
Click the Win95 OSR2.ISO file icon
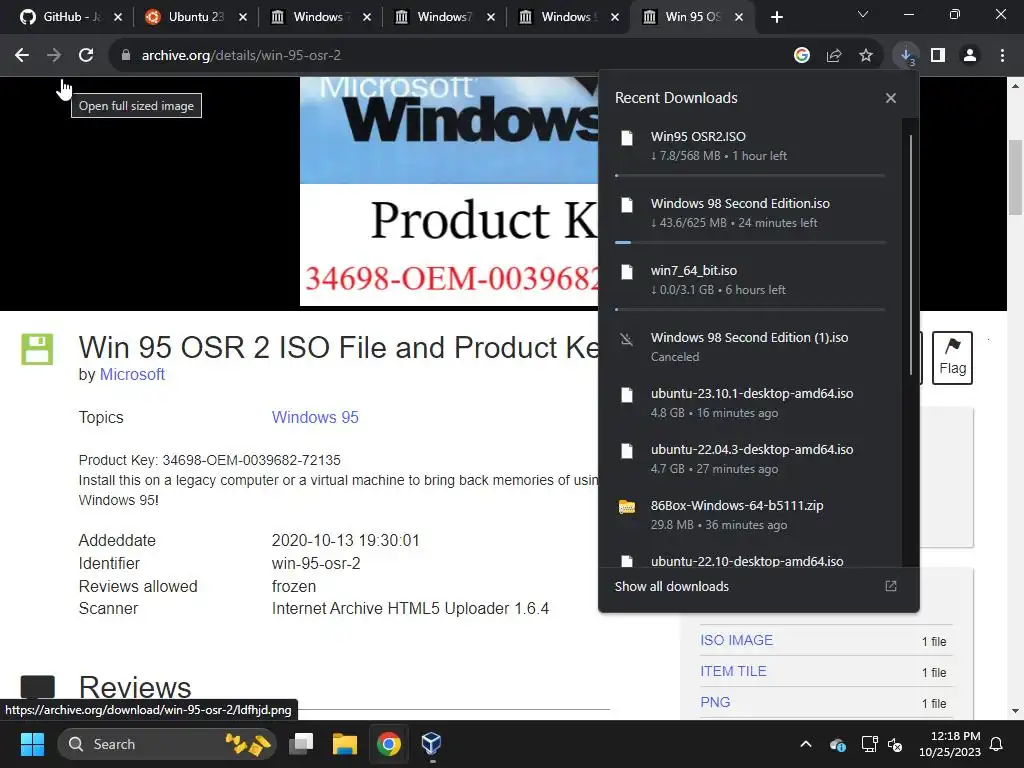627,138
